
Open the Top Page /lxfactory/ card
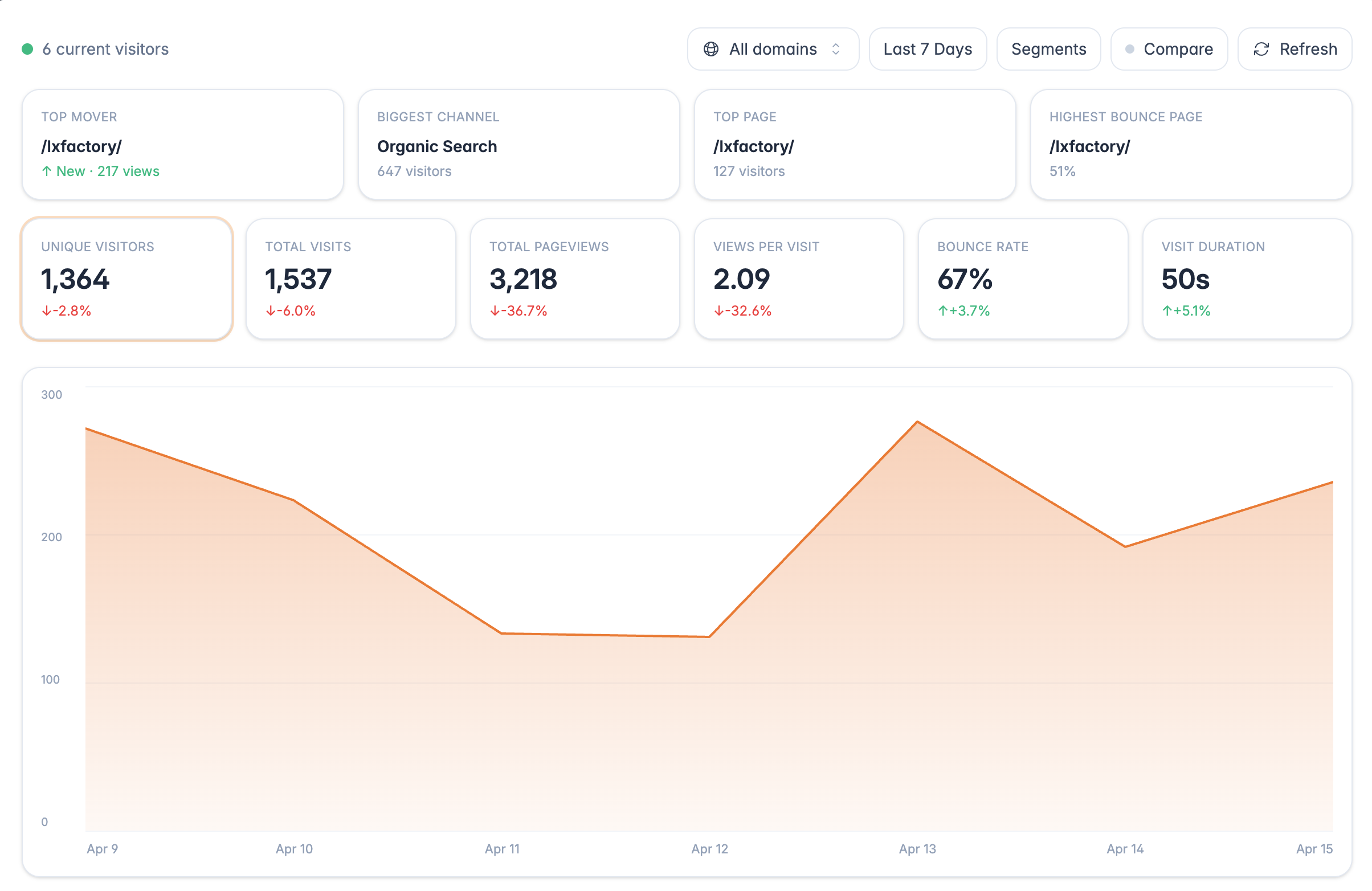pos(854,144)
